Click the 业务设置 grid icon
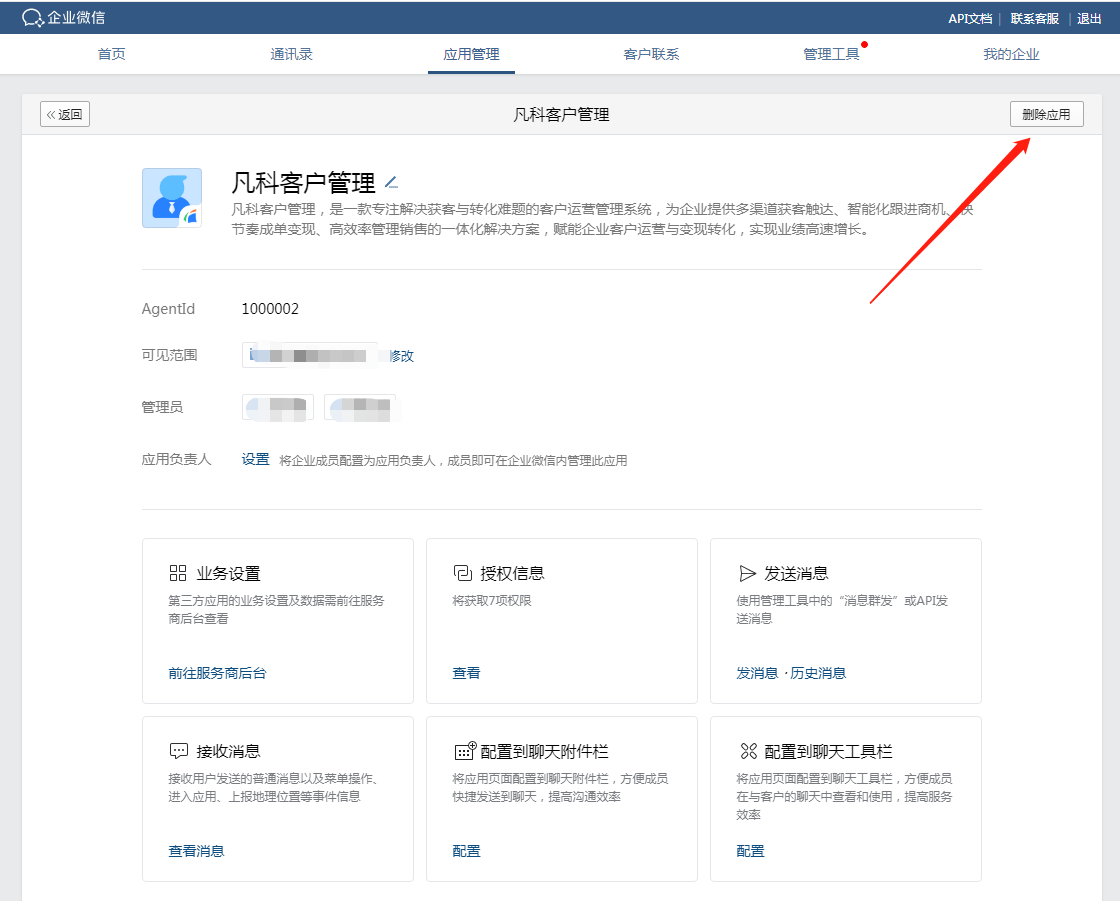 pos(178,573)
